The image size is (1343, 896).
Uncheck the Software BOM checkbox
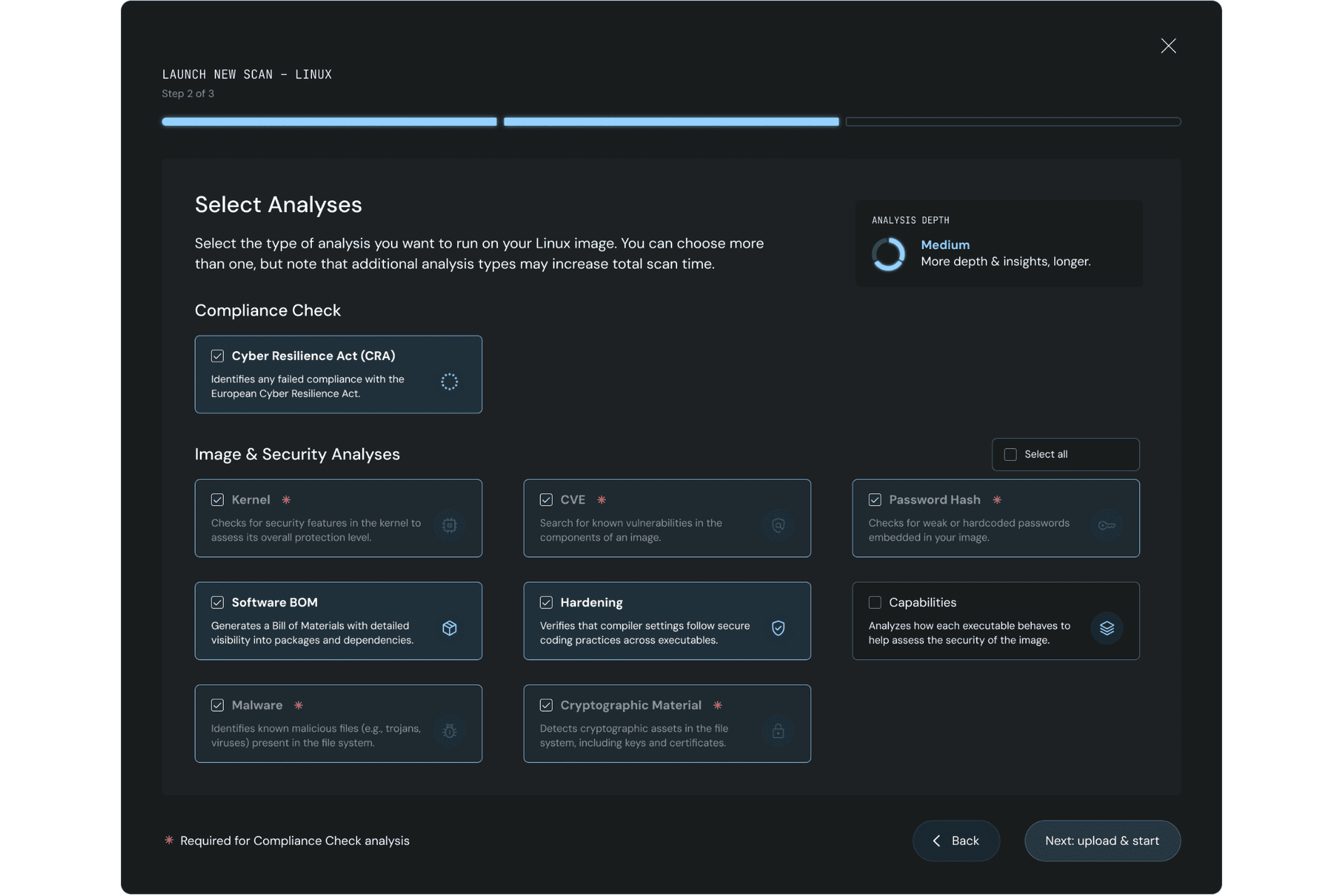218,602
